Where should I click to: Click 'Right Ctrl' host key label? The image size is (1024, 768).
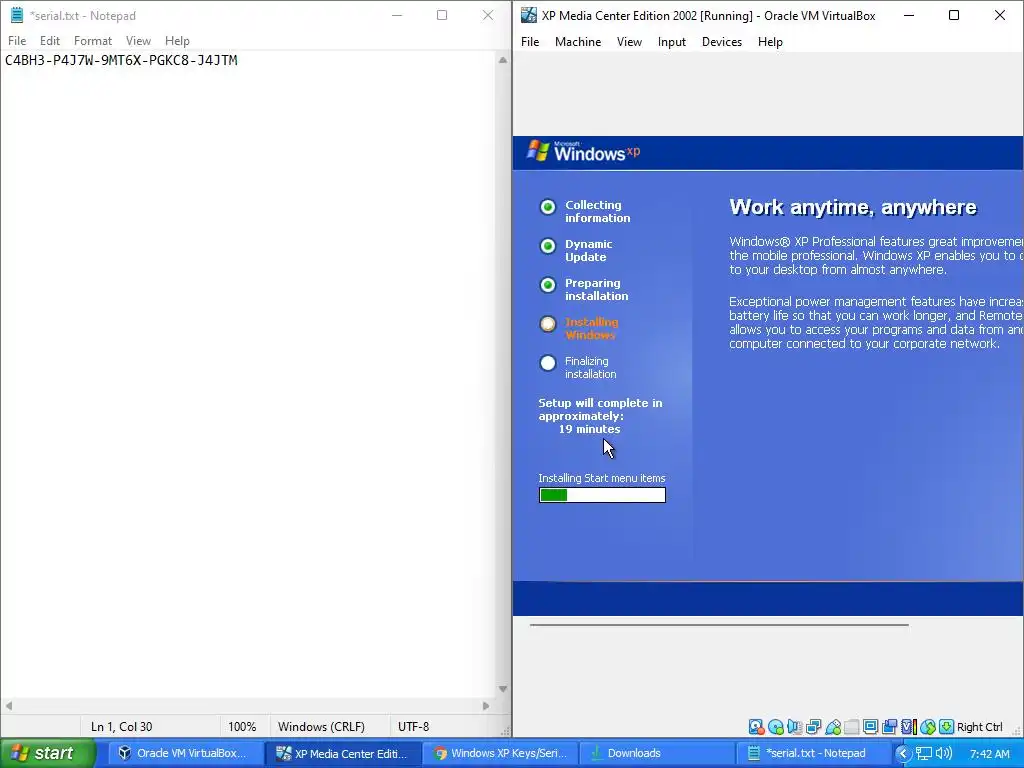pos(980,727)
